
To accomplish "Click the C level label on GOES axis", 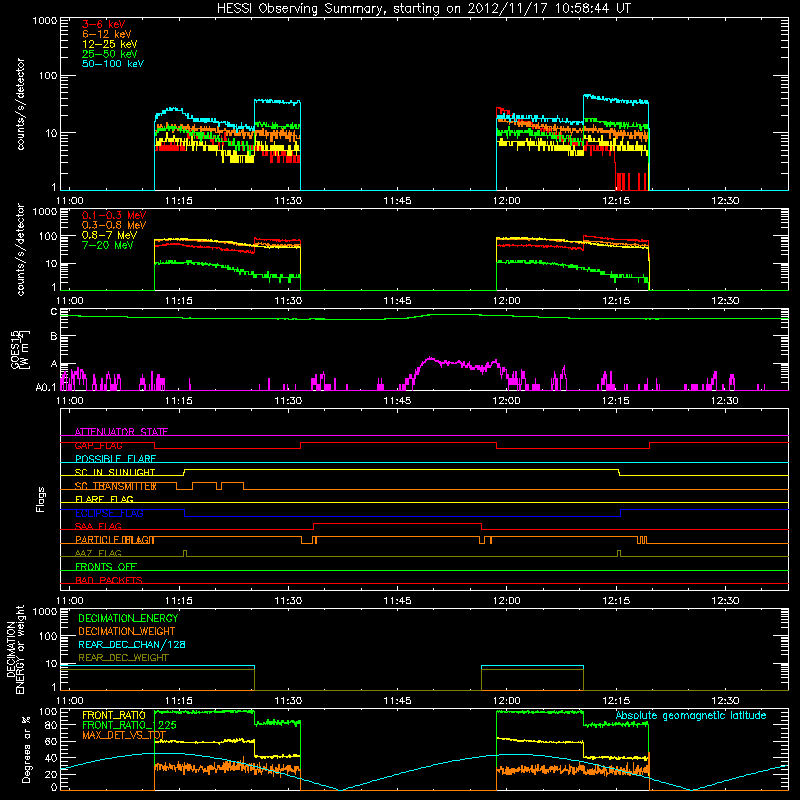I will 54,312.
